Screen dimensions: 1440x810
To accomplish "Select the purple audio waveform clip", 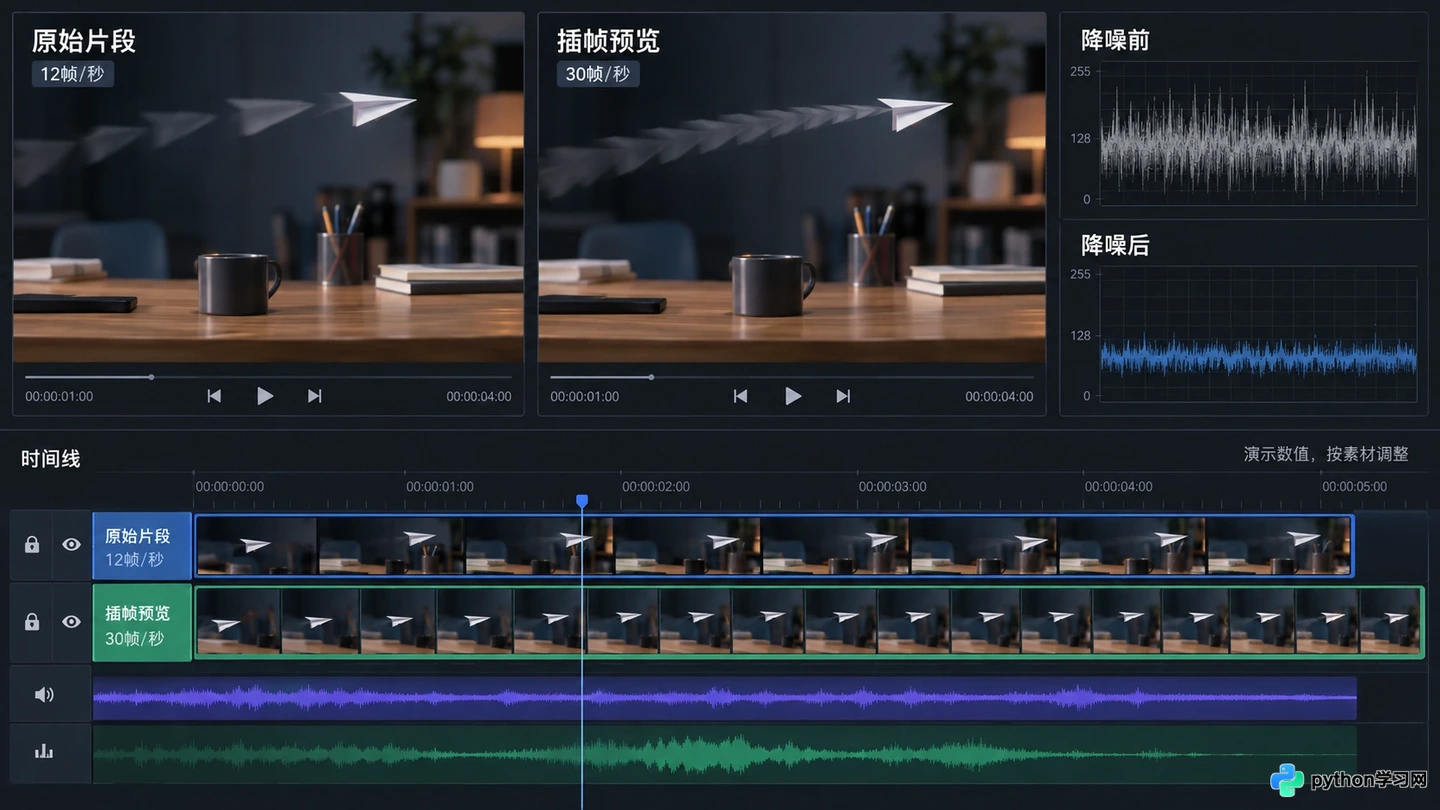I will pos(725,697).
